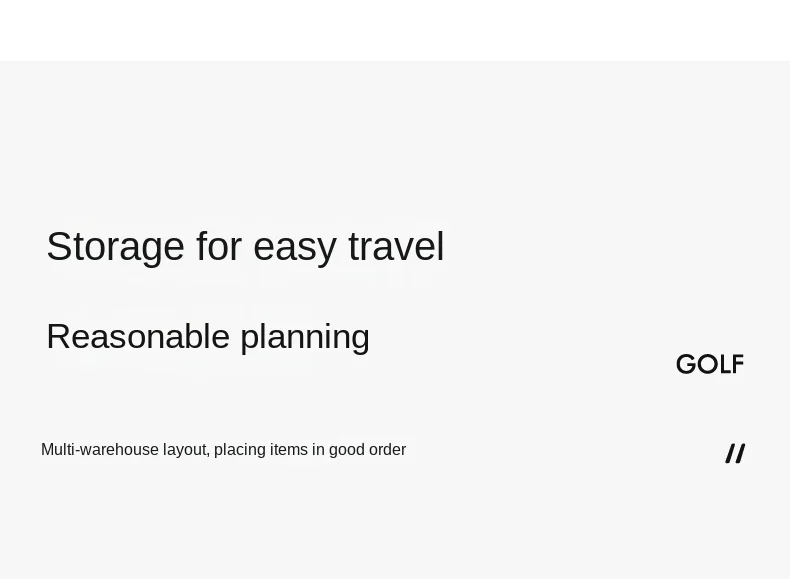This screenshot has width=790, height=579.
Task: Click the double slash icon
Action: tap(736, 453)
